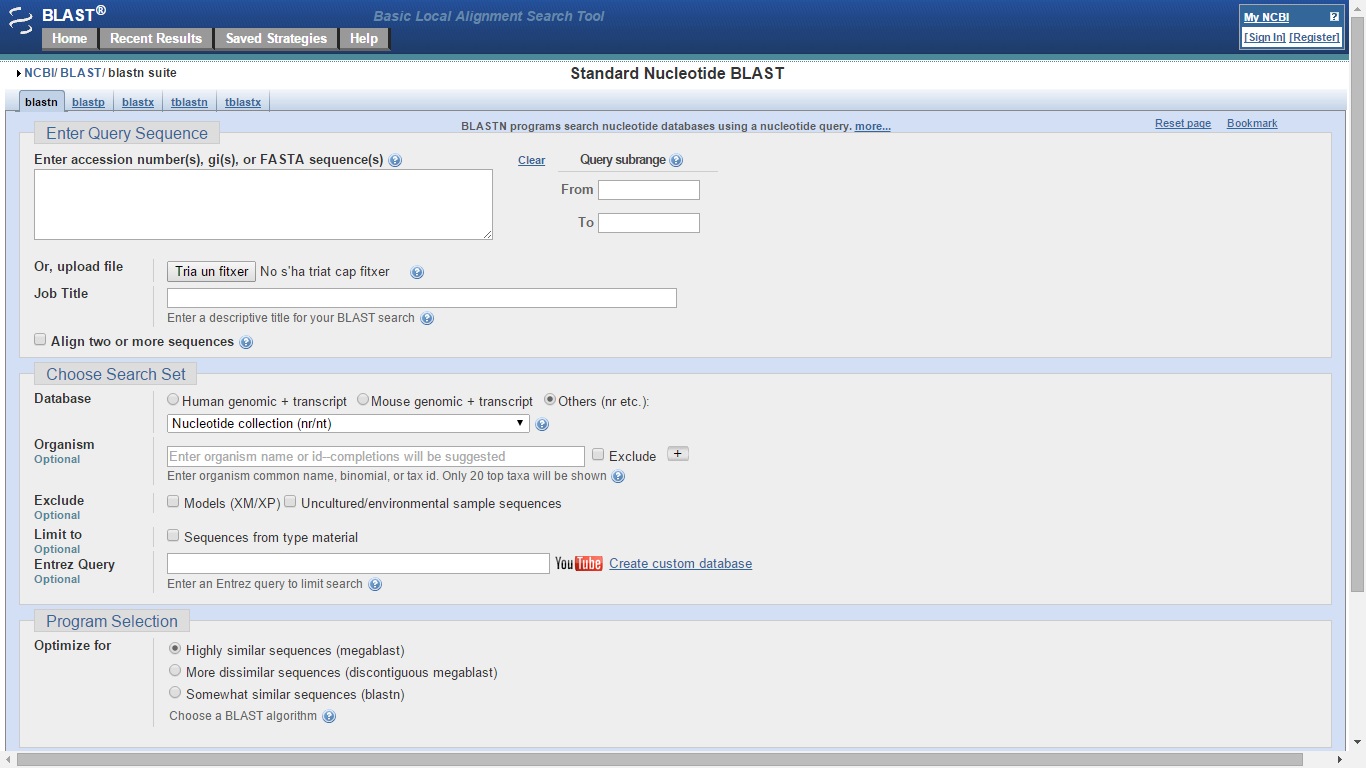Enable Sequences from type material checkbox
Image resolution: width=1366 pixels, height=768 pixels.
[x=173, y=535]
